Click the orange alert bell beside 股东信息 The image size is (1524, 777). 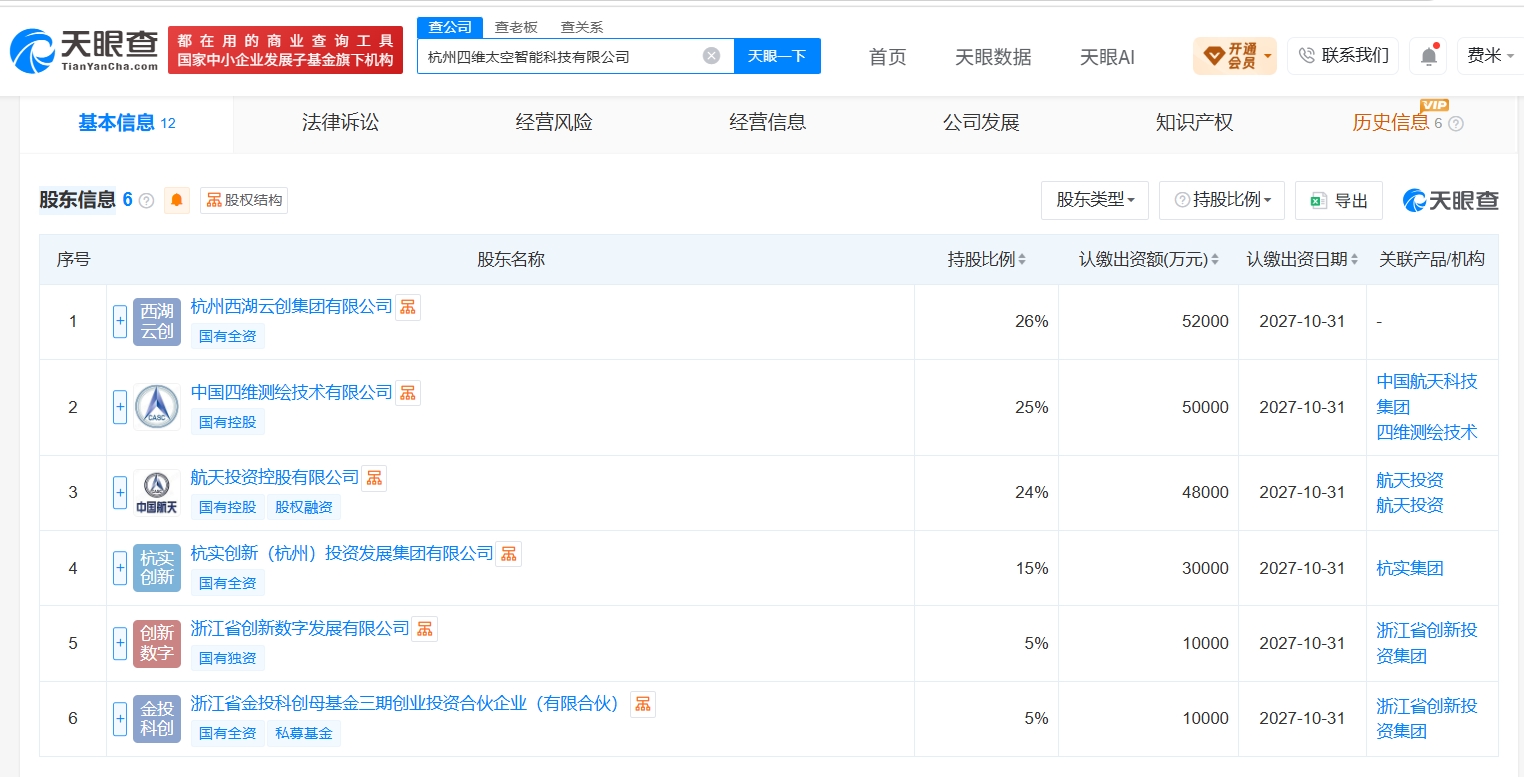coord(177,200)
